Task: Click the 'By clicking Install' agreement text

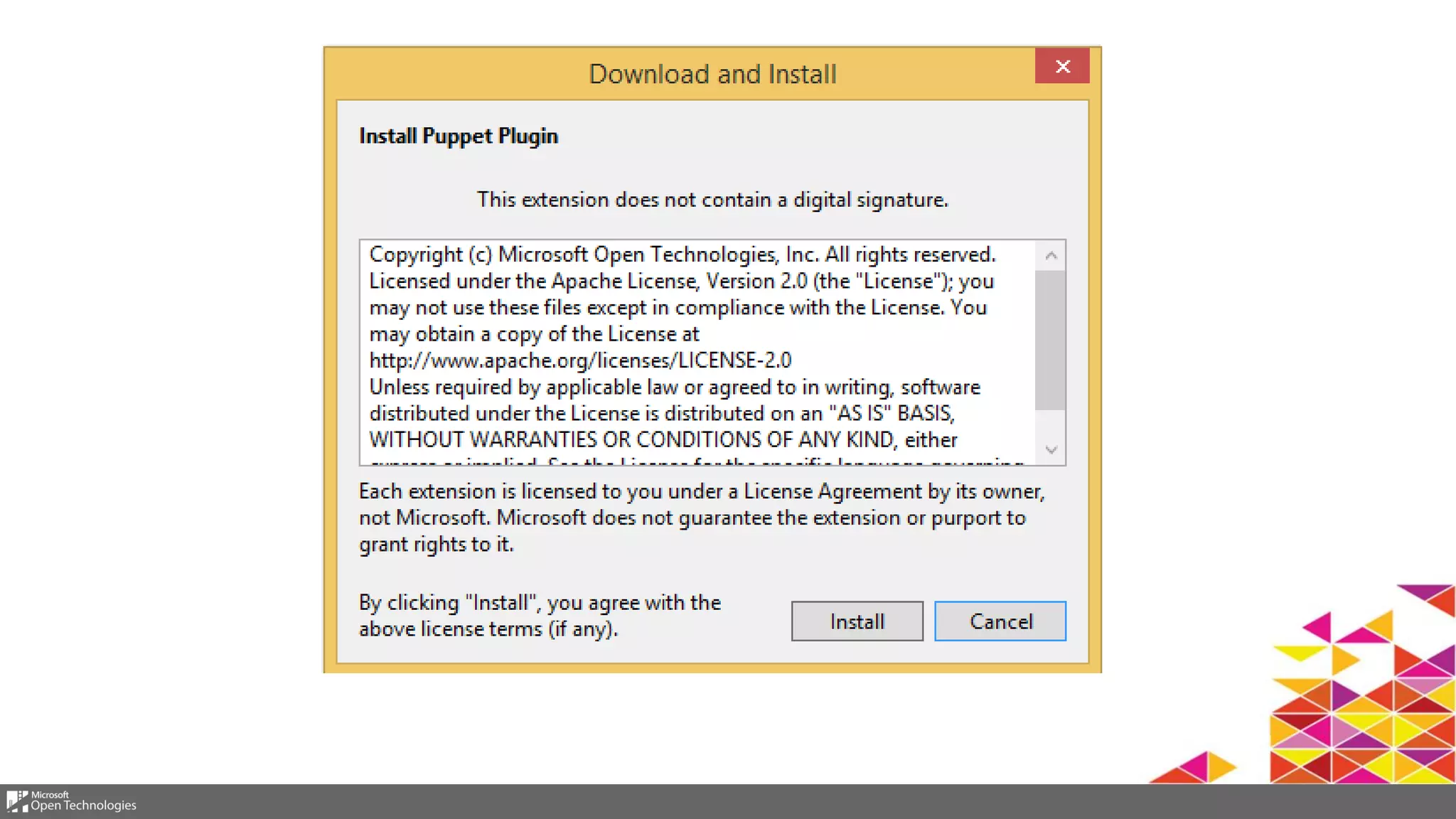Action: [540, 616]
